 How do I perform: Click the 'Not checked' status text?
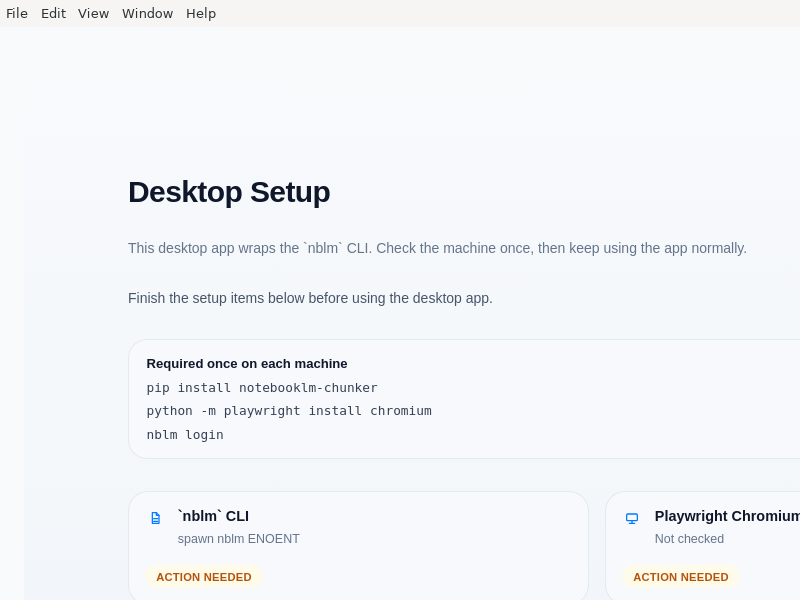pos(689,539)
